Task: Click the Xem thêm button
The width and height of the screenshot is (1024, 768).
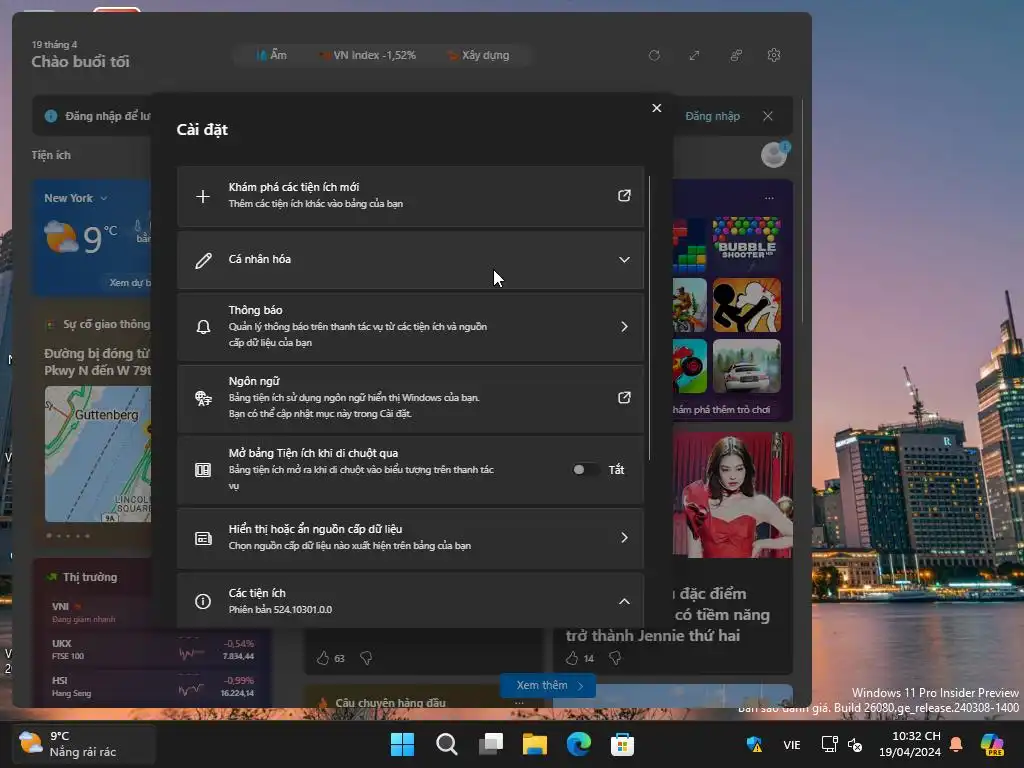Action: click(x=548, y=685)
